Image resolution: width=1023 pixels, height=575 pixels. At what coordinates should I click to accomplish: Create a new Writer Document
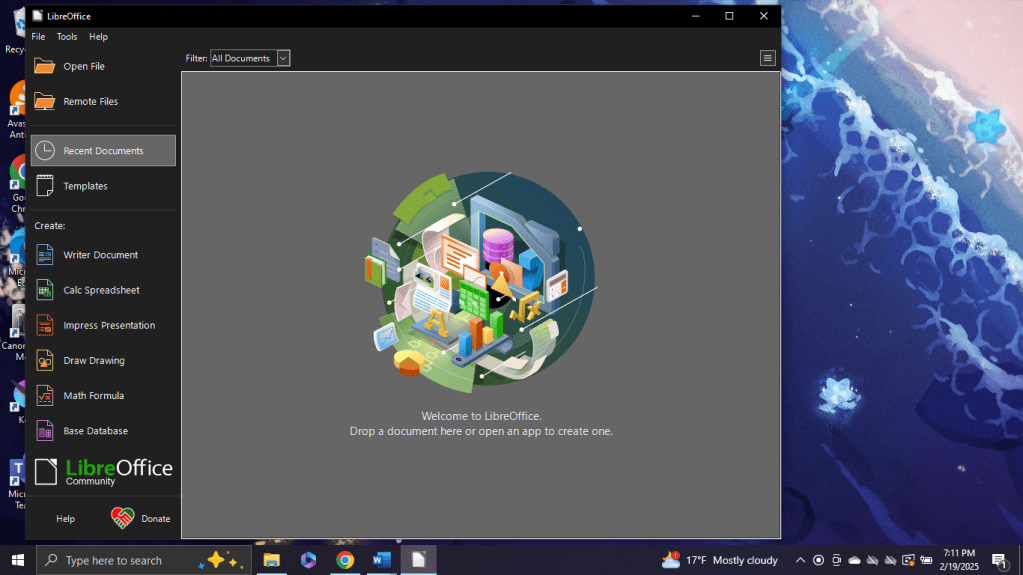coord(100,255)
